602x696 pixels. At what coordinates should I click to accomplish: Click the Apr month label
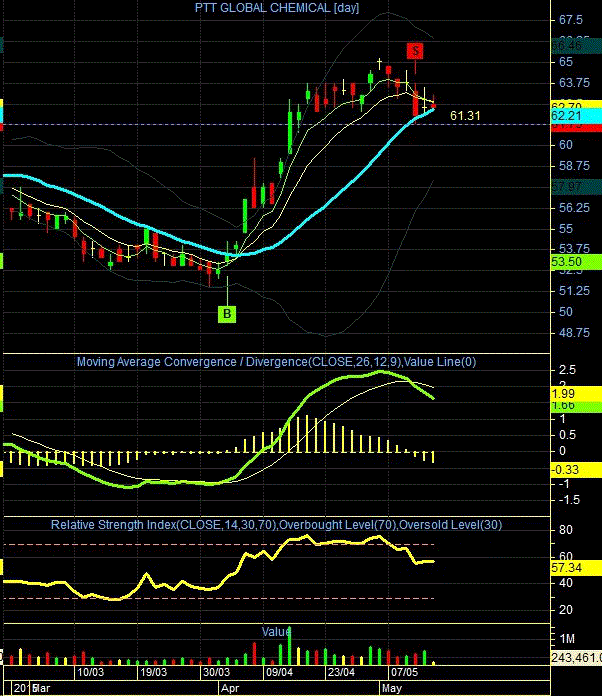[230, 688]
